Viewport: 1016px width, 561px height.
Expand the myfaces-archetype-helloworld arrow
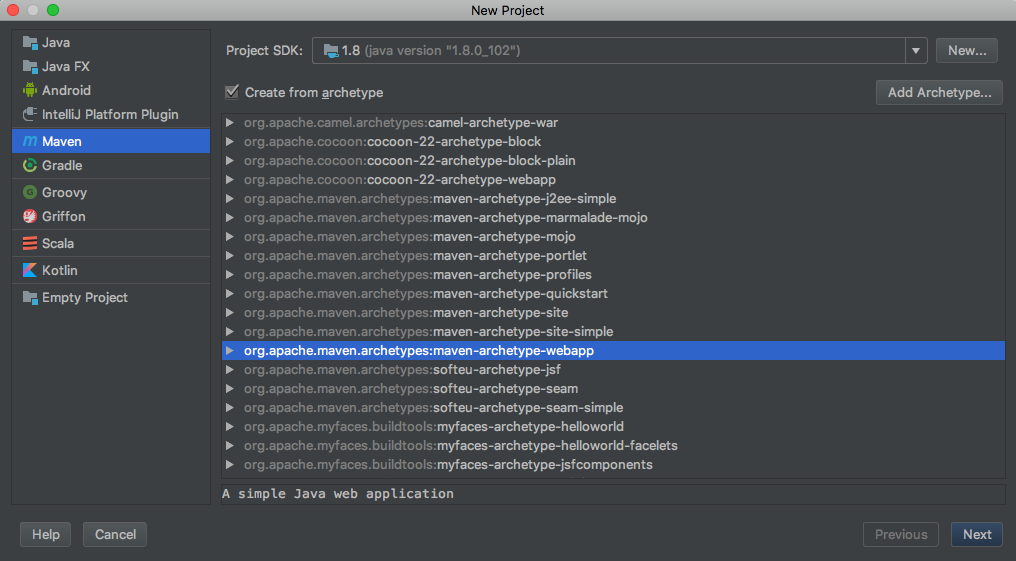(229, 426)
